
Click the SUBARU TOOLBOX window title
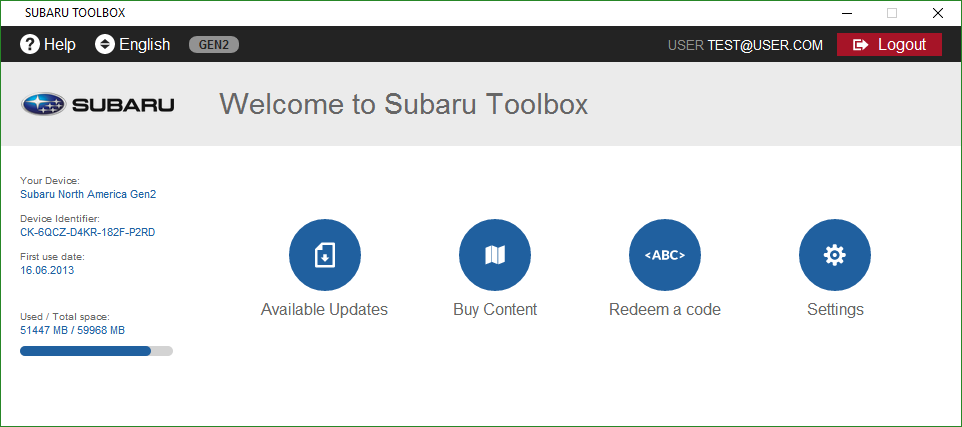pyautogui.click(x=75, y=13)
